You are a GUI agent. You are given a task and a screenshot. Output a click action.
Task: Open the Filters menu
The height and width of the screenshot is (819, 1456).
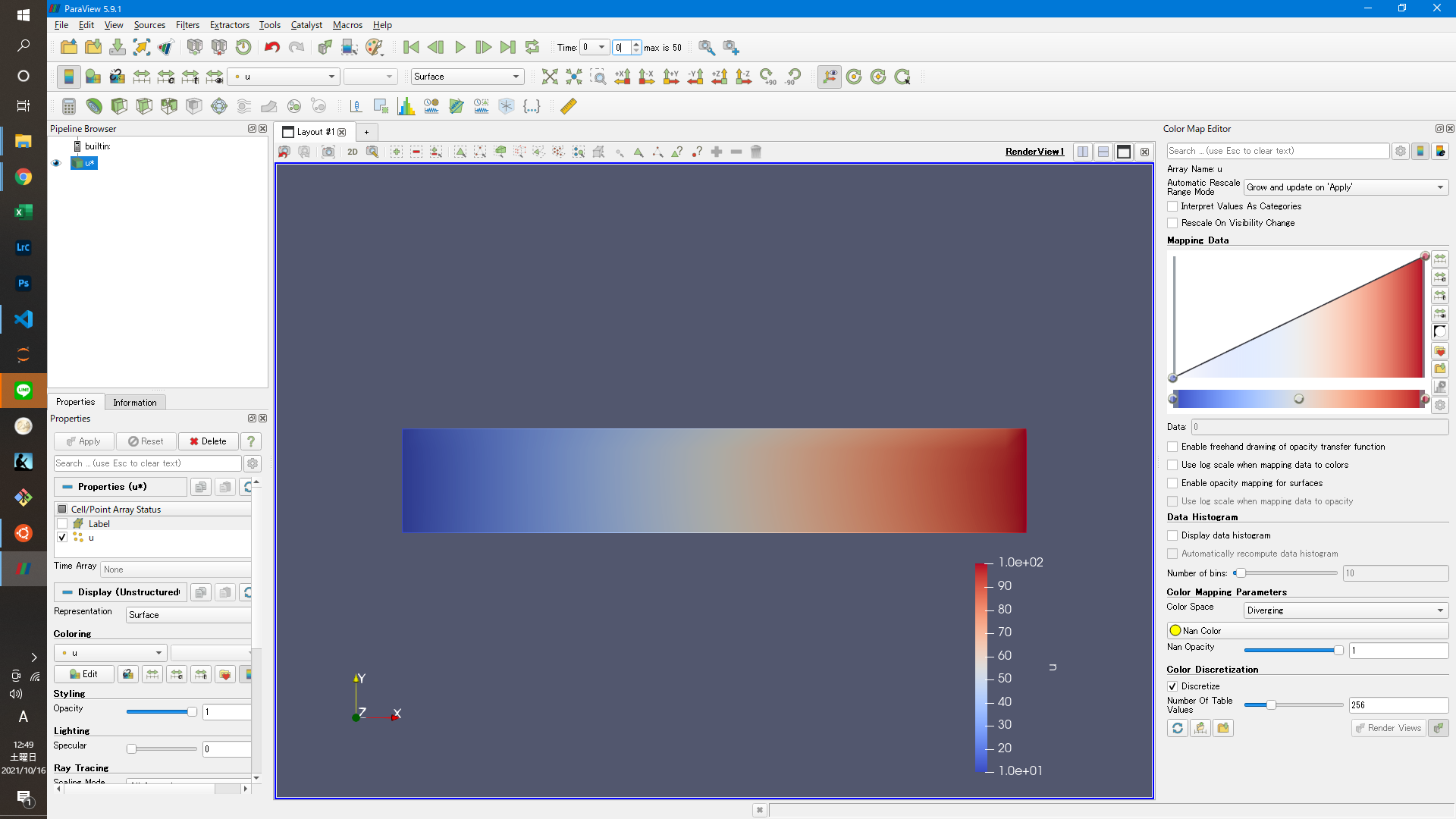[187, 25]
